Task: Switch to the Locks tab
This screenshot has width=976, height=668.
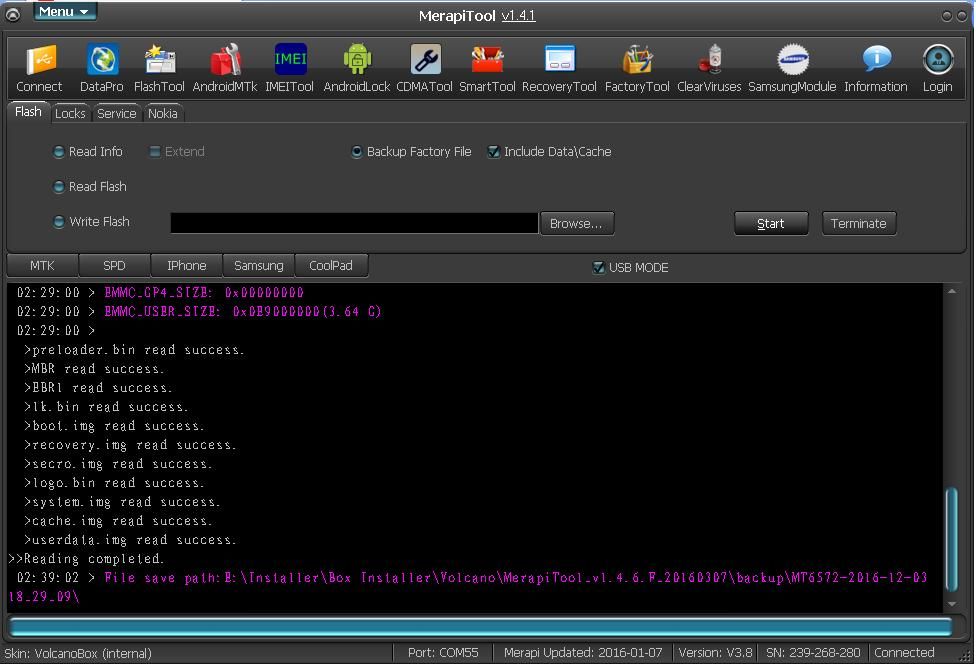Action: [70, 114]
